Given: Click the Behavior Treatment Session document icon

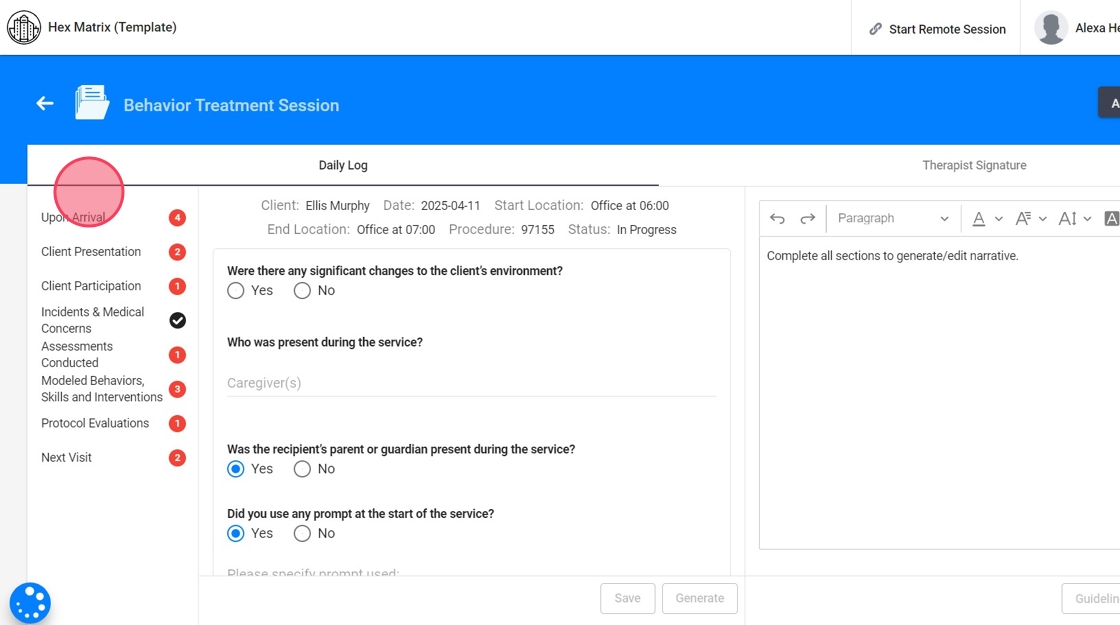Looking at the screenshot, I should [x=92, y=103].
